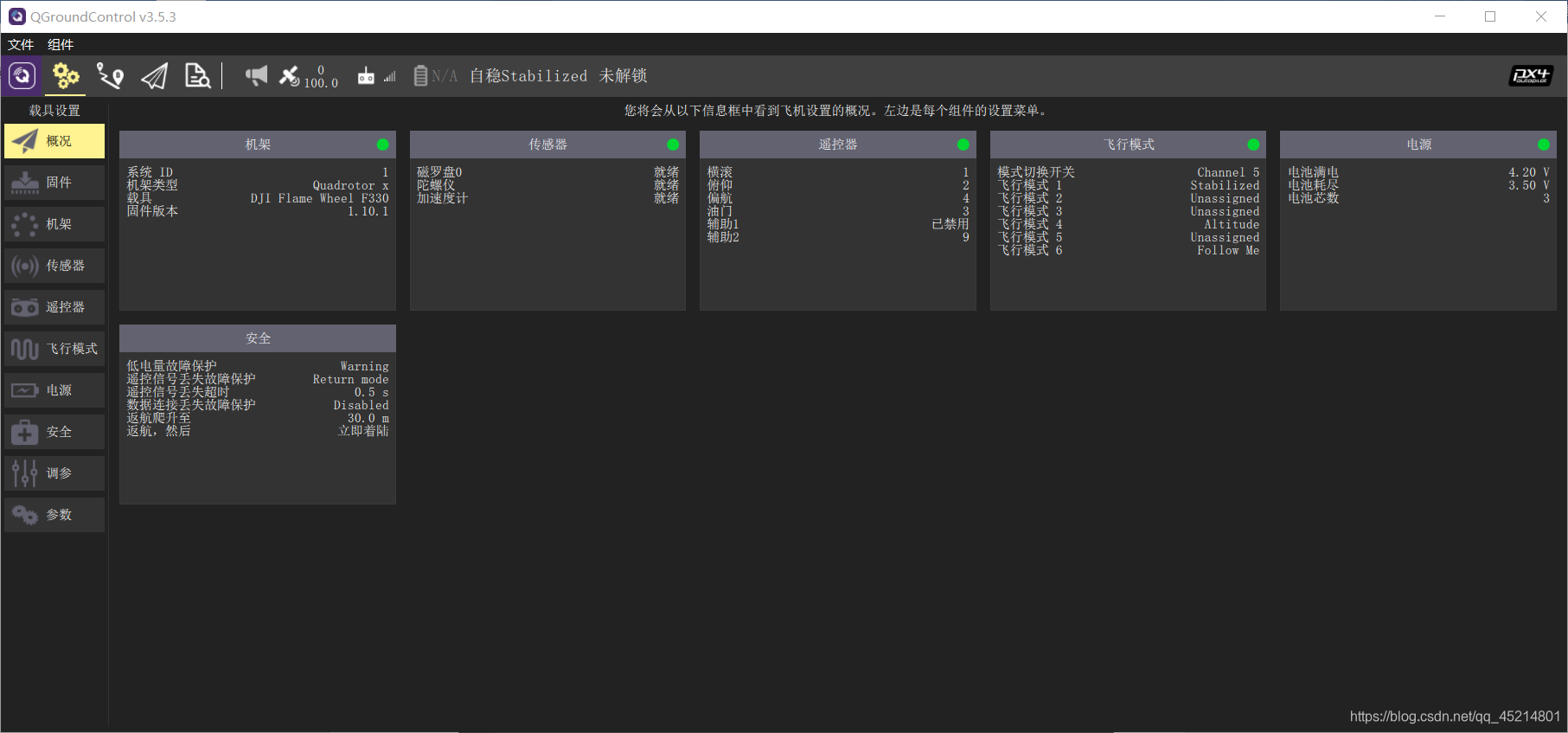This screenshot has height=733, width=1568.
Task: Click the 遥控器 summary card header
Action: (x=838, y=145)
